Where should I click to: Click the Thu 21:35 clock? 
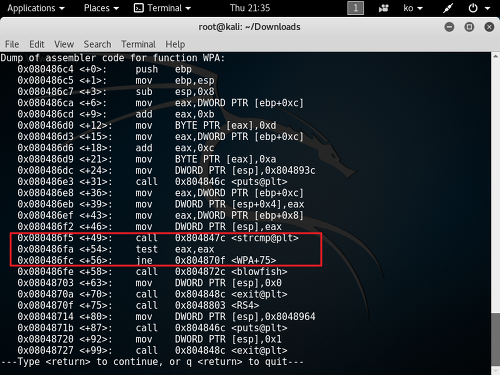click(250, 8)
